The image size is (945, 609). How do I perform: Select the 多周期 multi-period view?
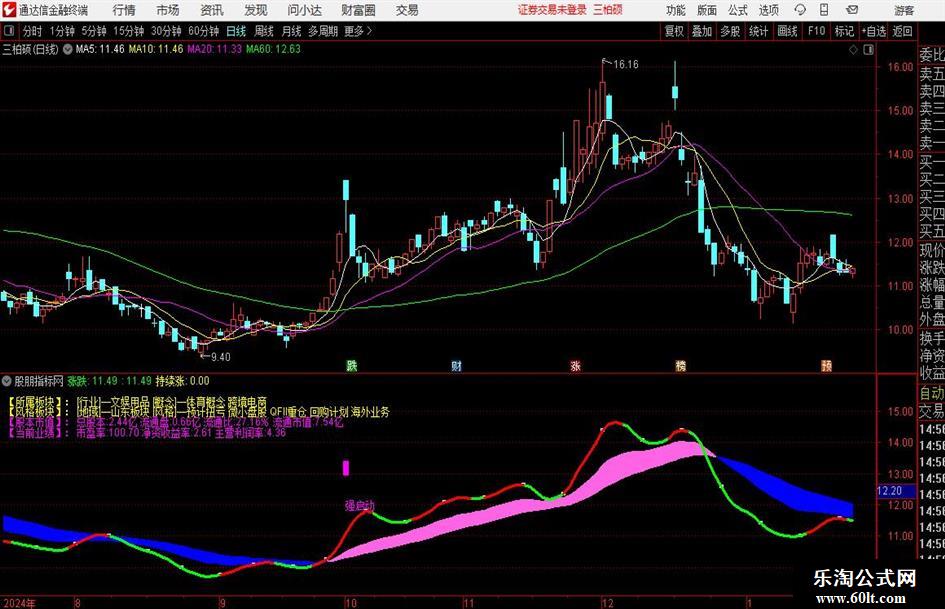tap(323, 31)
